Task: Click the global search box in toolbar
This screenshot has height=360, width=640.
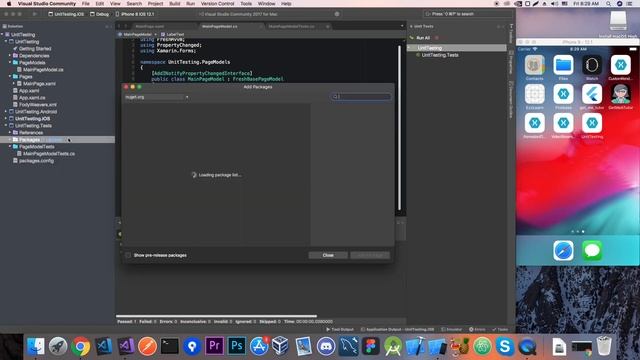Action: tap(468, 14)
